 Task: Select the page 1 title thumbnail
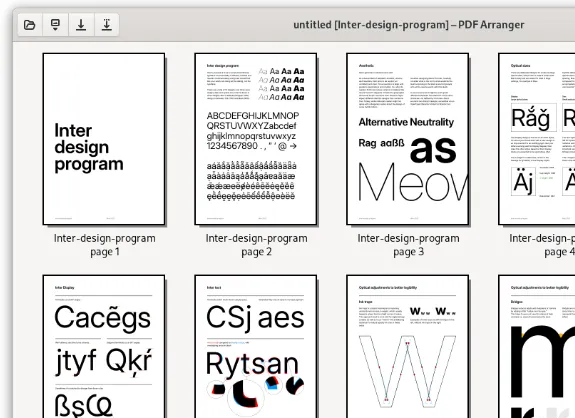104,139
